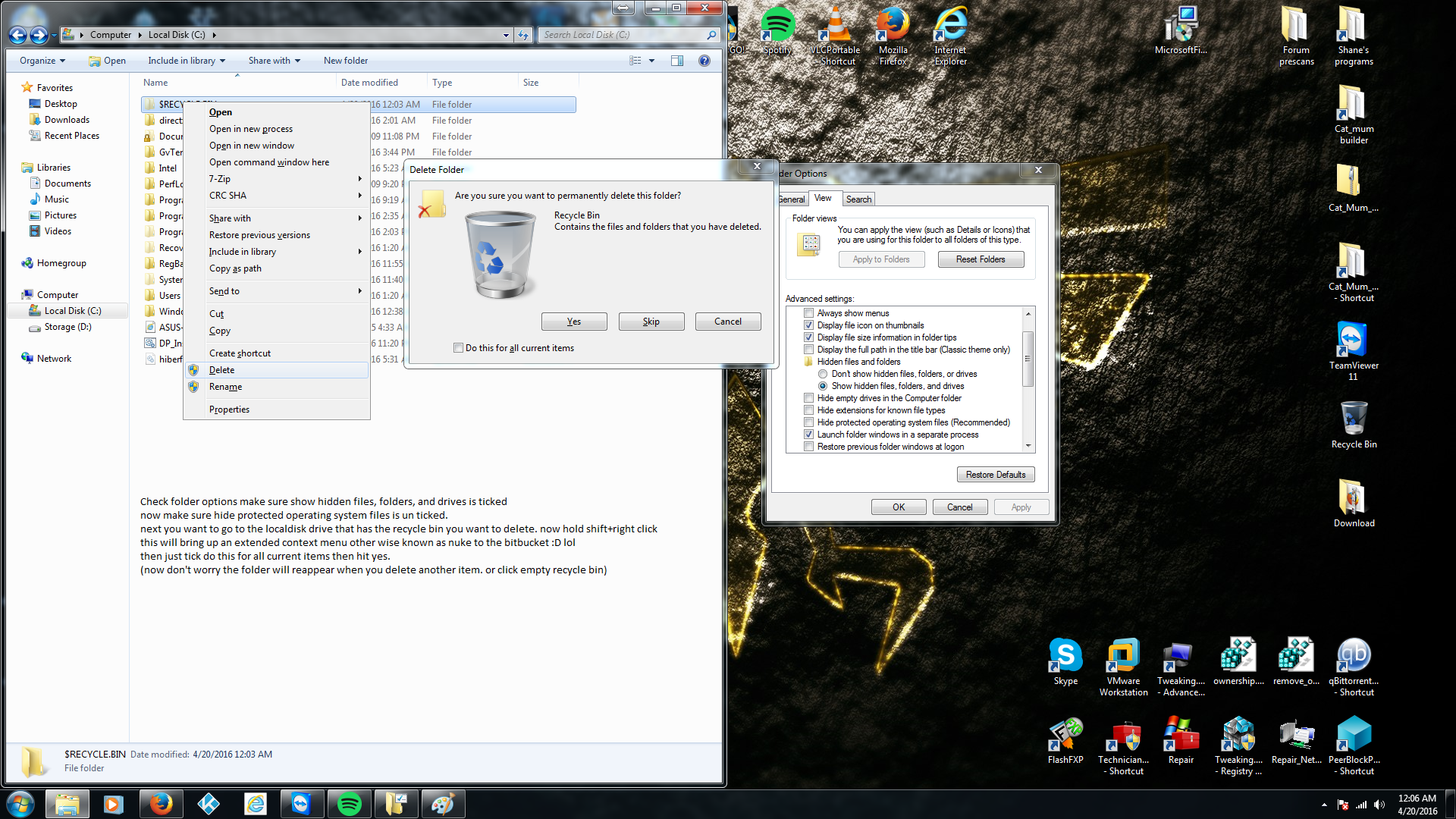Open TeamViewer 11 desktop icon
Viewport: 1456px width, 819px height.
tap(1353, 341)
